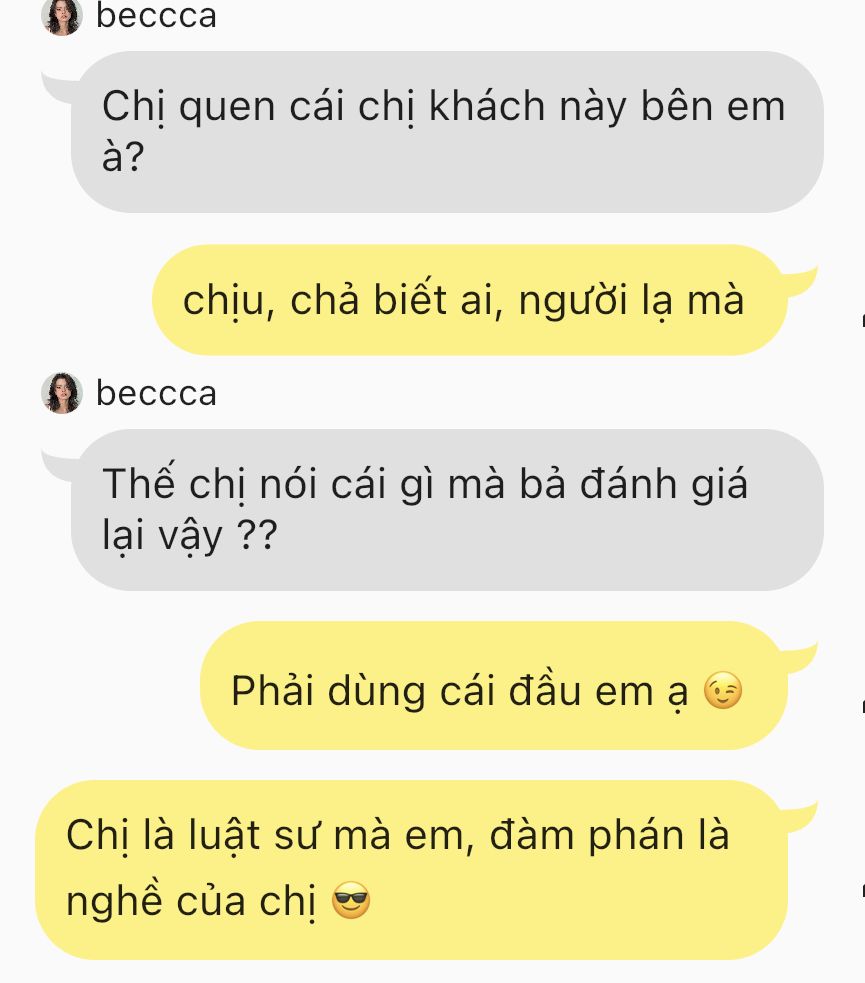Open the topmost 'beccca' username label
Viewport: 865px width, 983px height.
[x=156, y=16]
